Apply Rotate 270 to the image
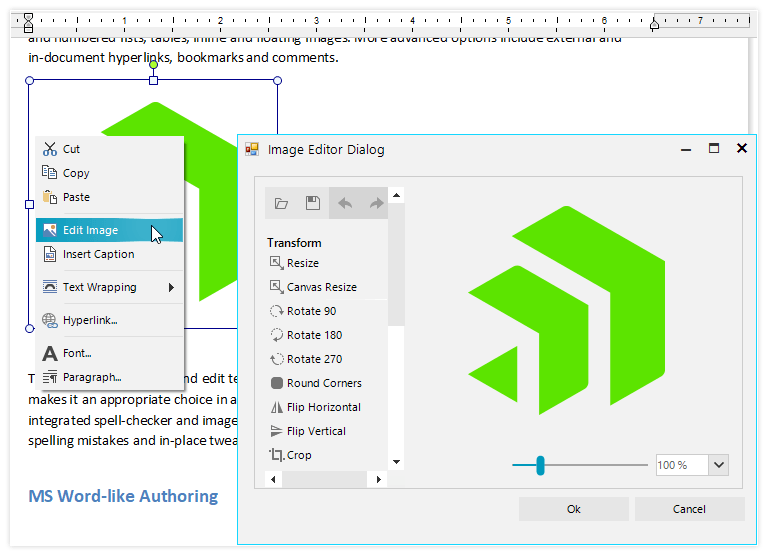Screen dimensions: 770x559 pyautogui.click(x=306, y=359)
